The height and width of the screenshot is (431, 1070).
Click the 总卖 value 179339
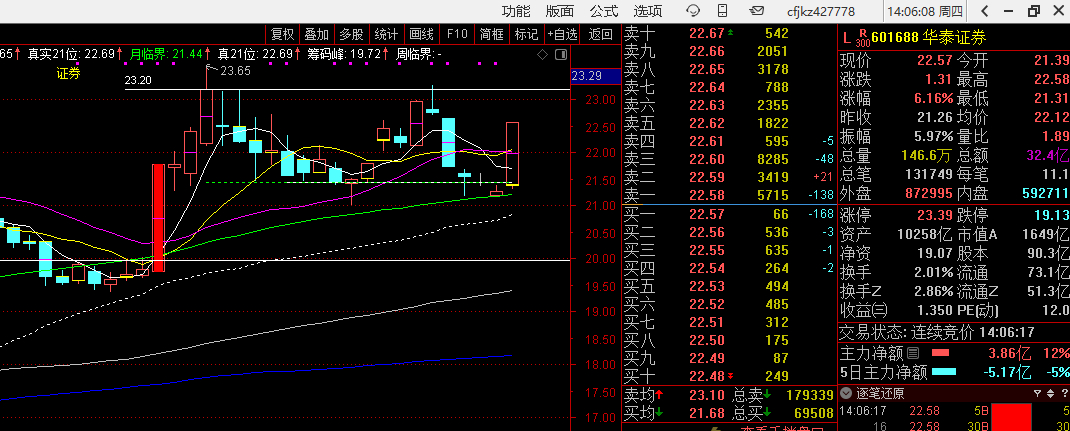pos(810,394)
